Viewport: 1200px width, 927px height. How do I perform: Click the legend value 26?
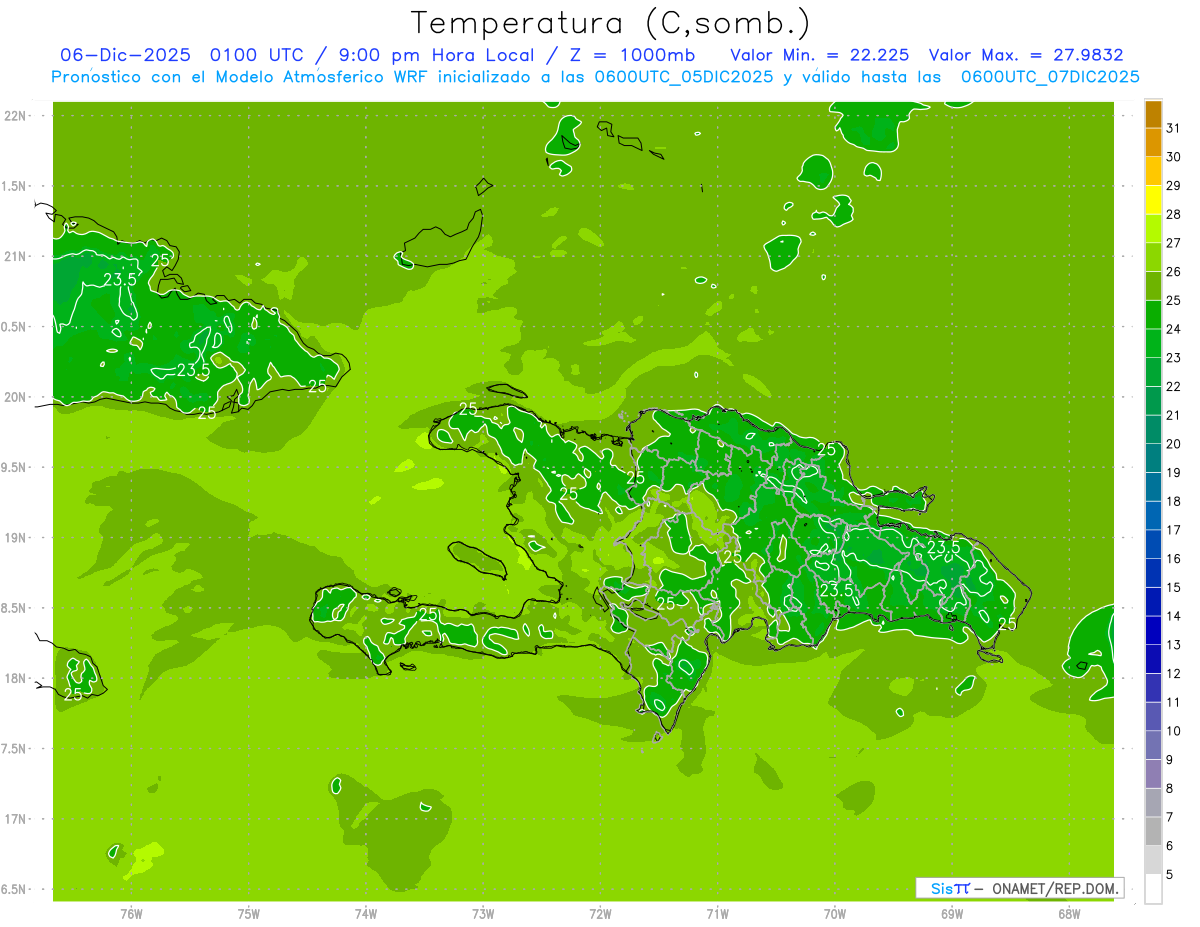pos(1174,271)
